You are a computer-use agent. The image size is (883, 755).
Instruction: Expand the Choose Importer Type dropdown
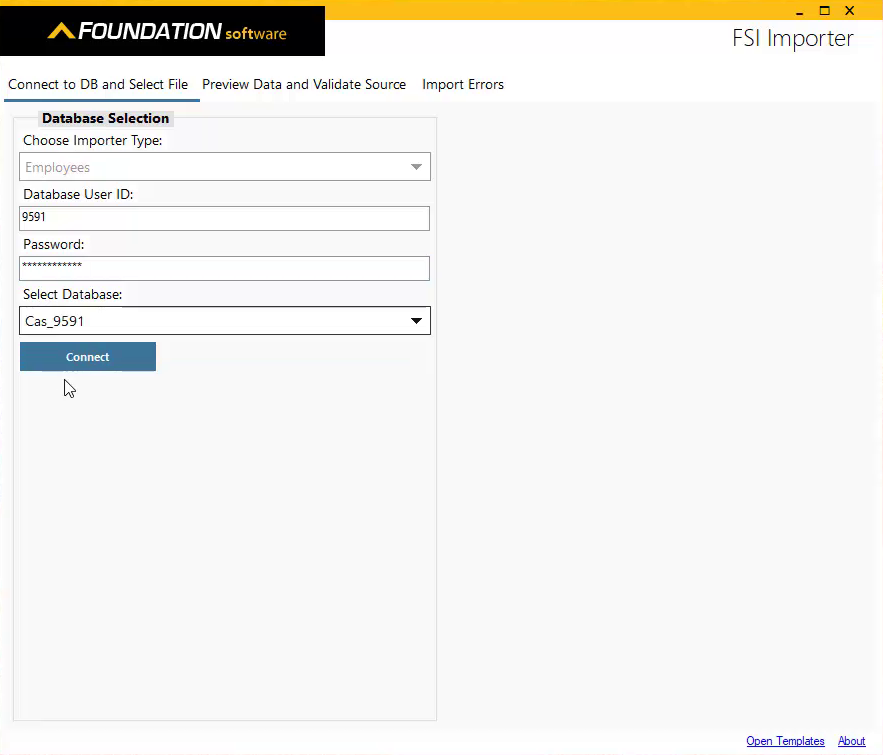[225, 167]
